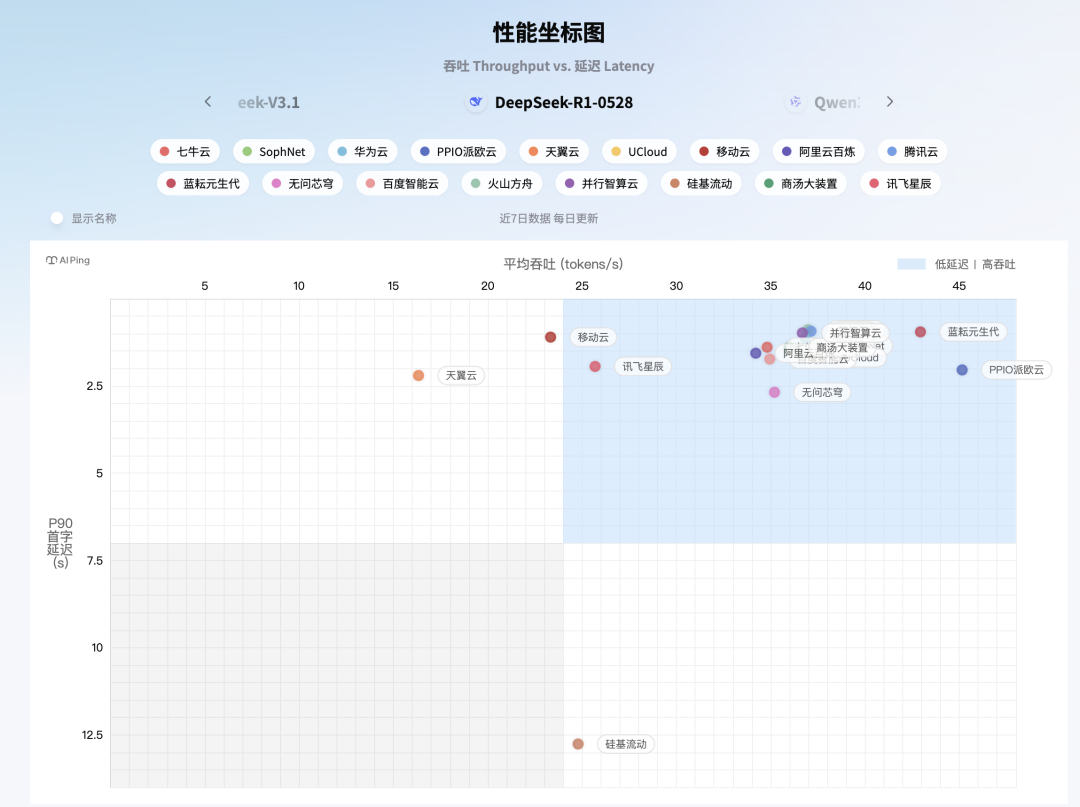Click the right chevron to next model
Image resolution: width=1080 pixels, height=807 pixels.
tap(889, 101)
